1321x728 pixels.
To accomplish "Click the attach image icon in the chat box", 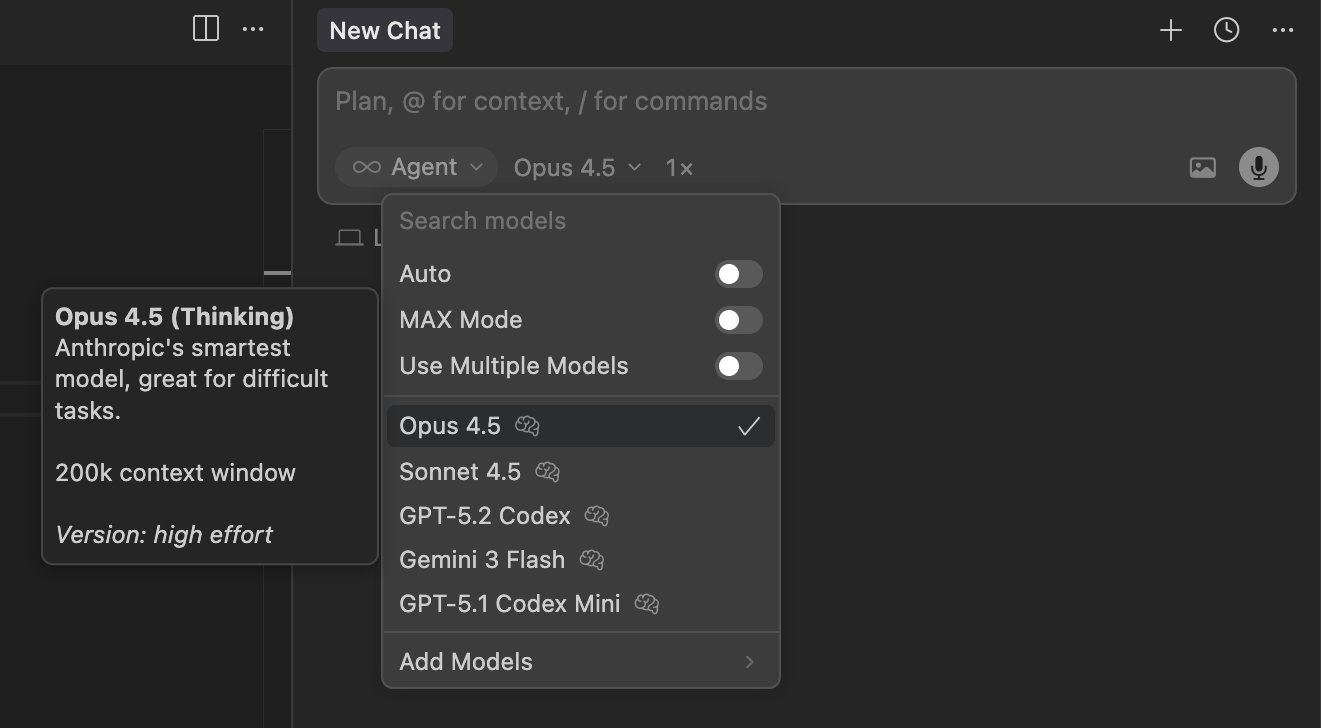I will 1202,167.
